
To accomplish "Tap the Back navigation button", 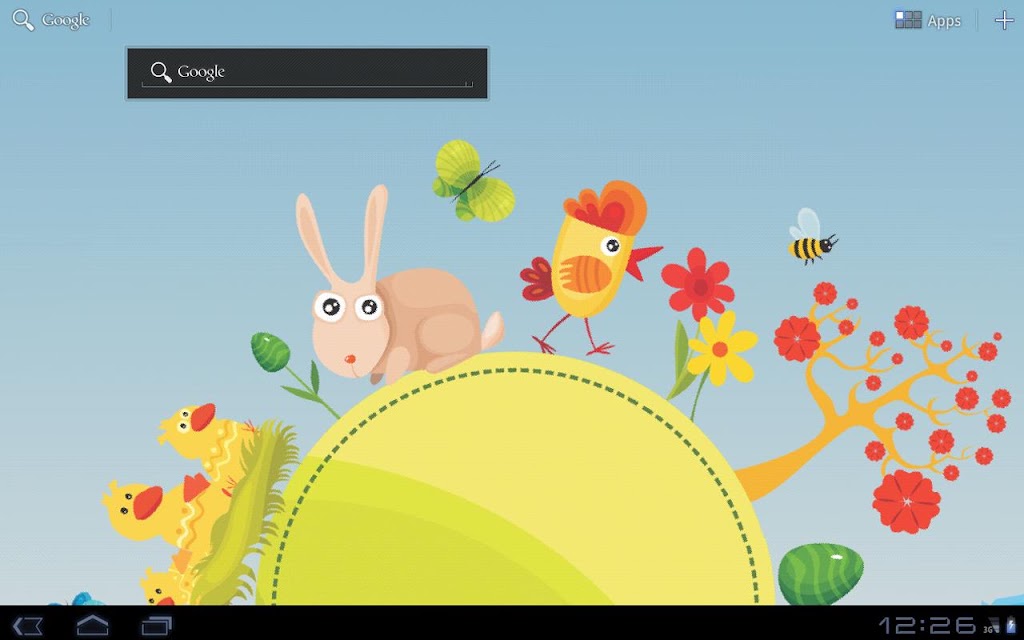I will 28,625.
